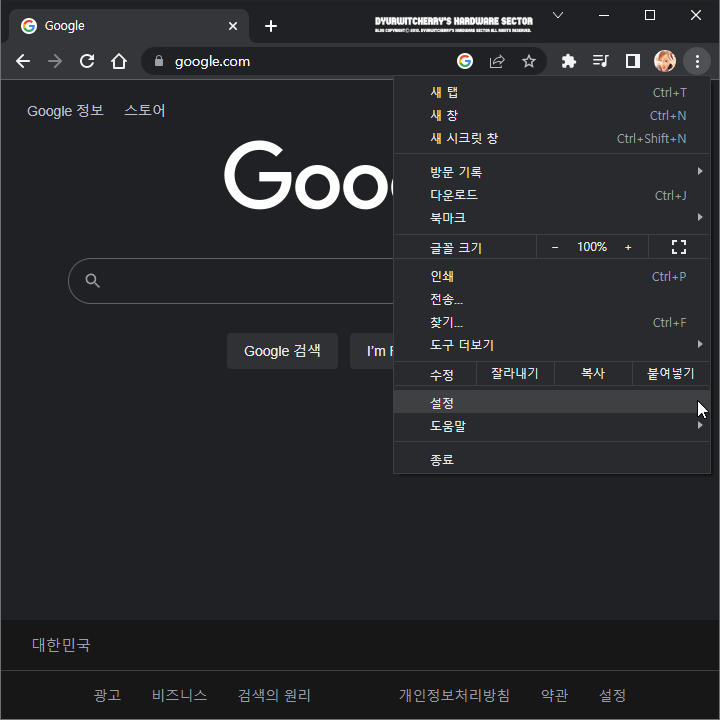Screen dimensions: 720x720
Task: Open the 검색의 원리 footer link
Action: pyautogui.click(x=274, y=695)
